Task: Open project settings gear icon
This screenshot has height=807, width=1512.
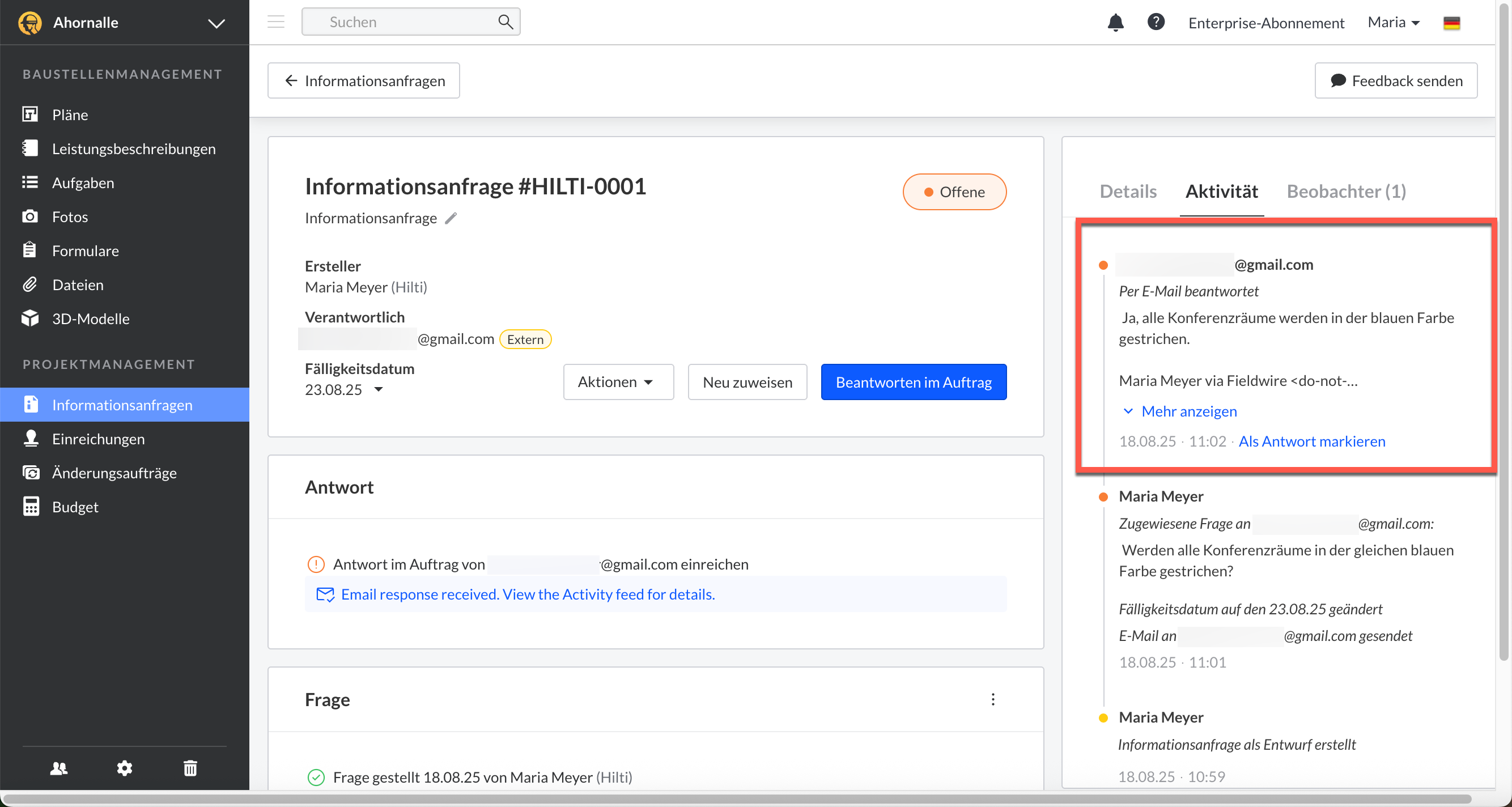Action: click(x=125, y=768)
